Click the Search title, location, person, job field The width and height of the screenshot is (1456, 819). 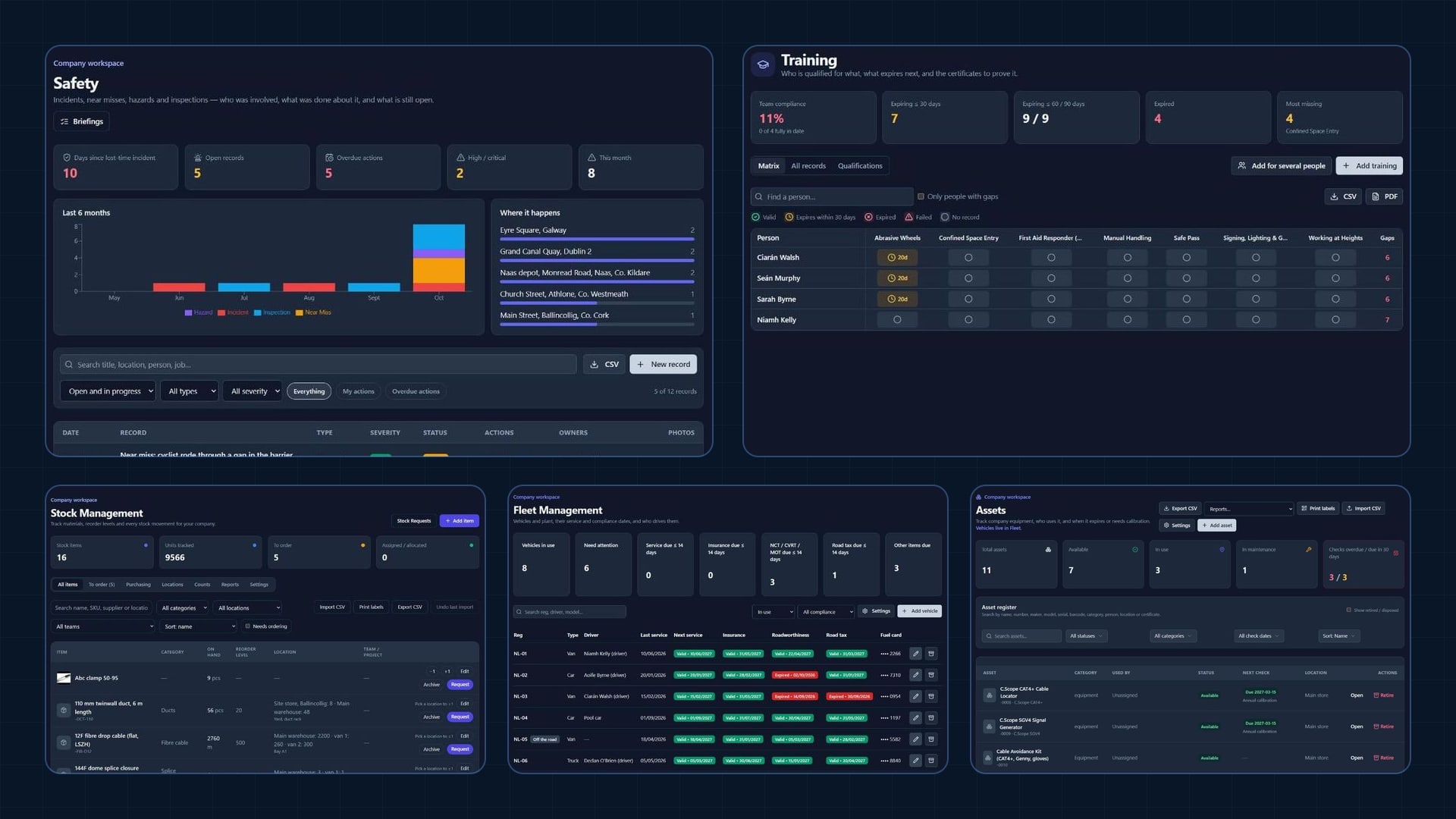coord(318,365)
